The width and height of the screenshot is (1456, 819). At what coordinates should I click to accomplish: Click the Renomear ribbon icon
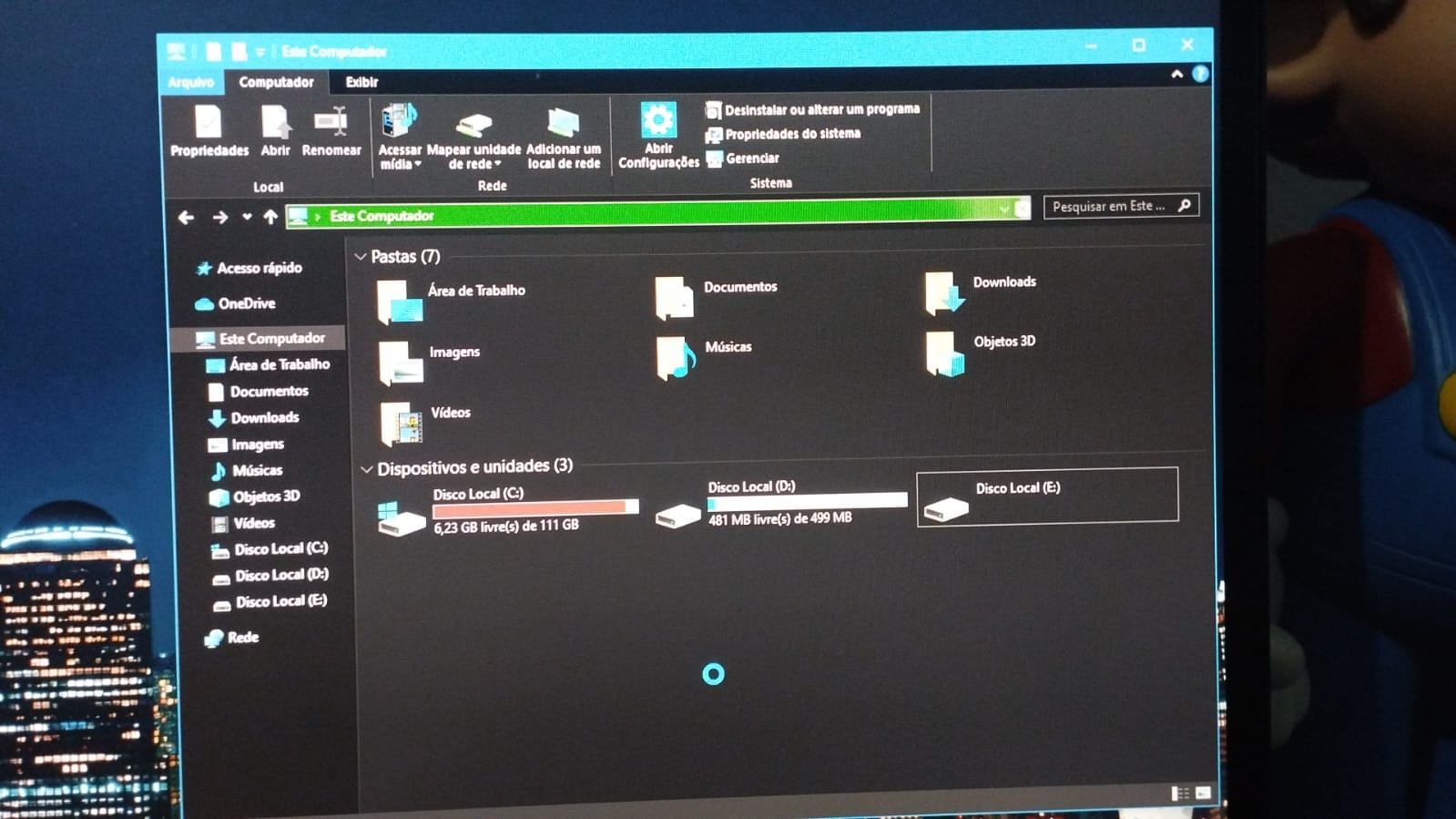tap(331, 122)
